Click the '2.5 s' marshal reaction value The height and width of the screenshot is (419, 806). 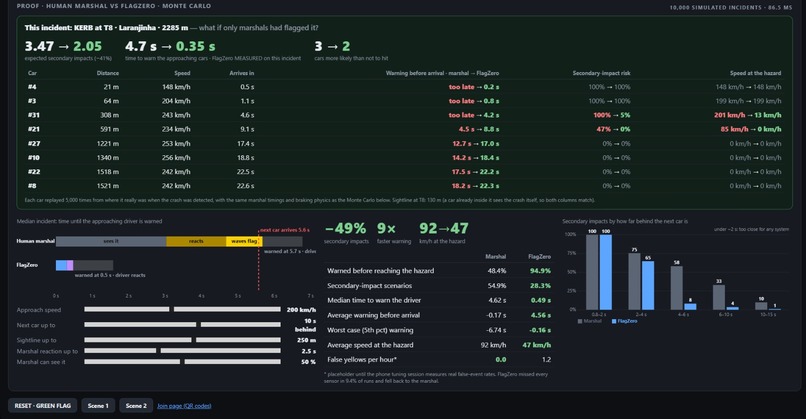(x=308, y=351)
